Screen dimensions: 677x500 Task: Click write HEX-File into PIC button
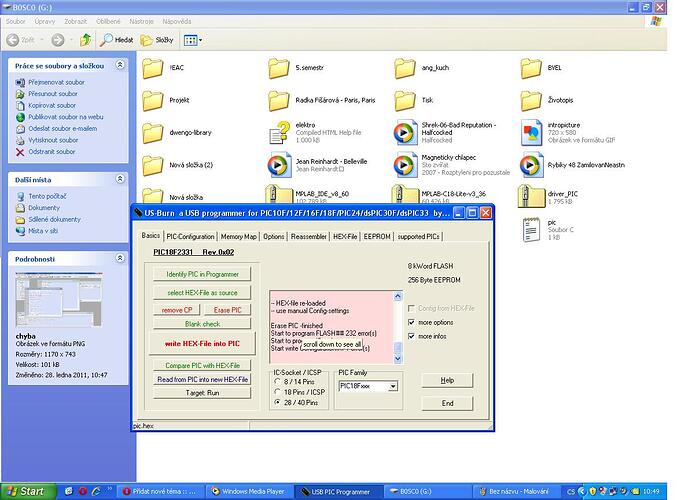(202, 344)
